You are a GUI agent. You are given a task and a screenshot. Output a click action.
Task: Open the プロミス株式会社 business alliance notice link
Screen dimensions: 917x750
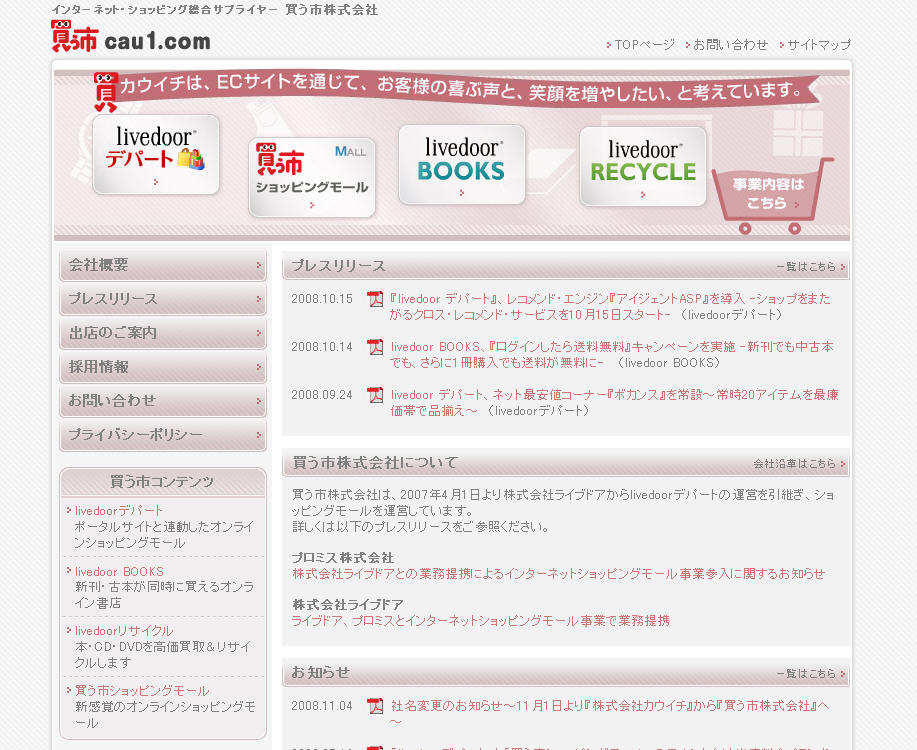(x=559, y=574)
